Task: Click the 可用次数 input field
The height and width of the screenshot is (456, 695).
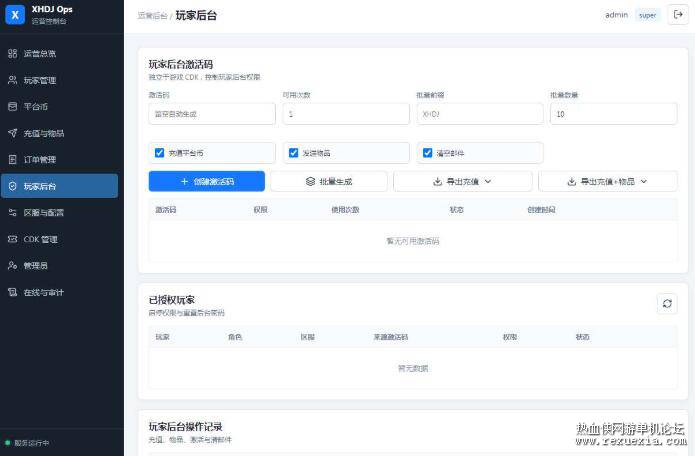Action: [x=346, y=114]
